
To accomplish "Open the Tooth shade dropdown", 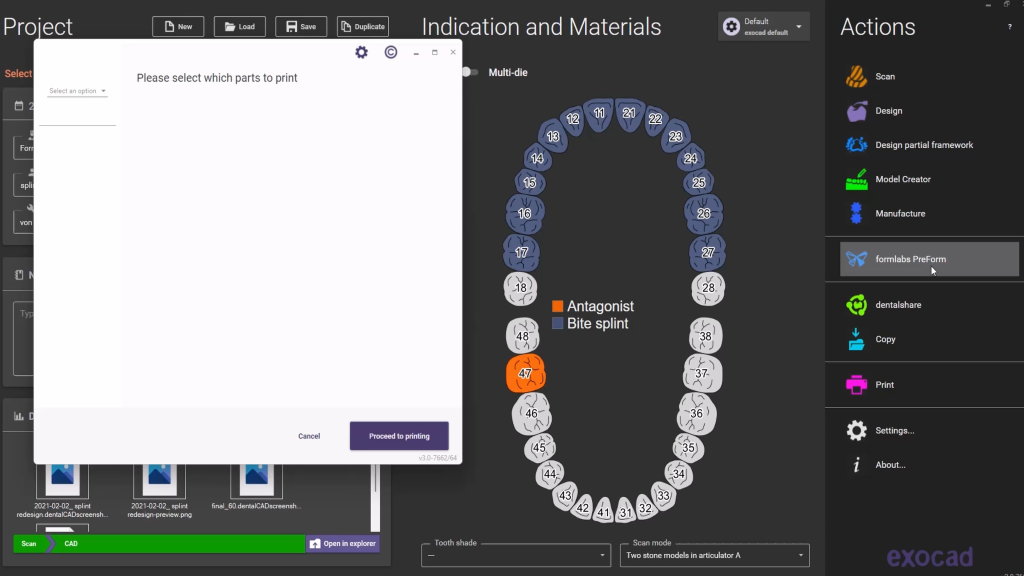I will pyautogui.click(x=516, y=555).
